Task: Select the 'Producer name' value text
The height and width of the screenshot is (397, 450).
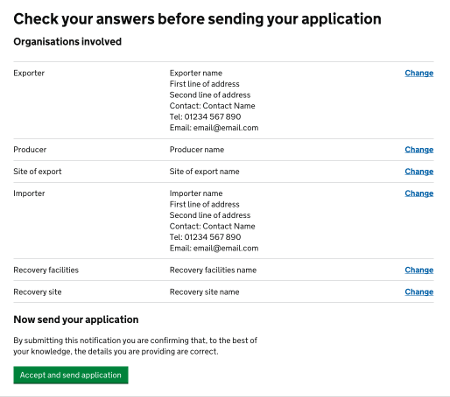Action: 197,150
